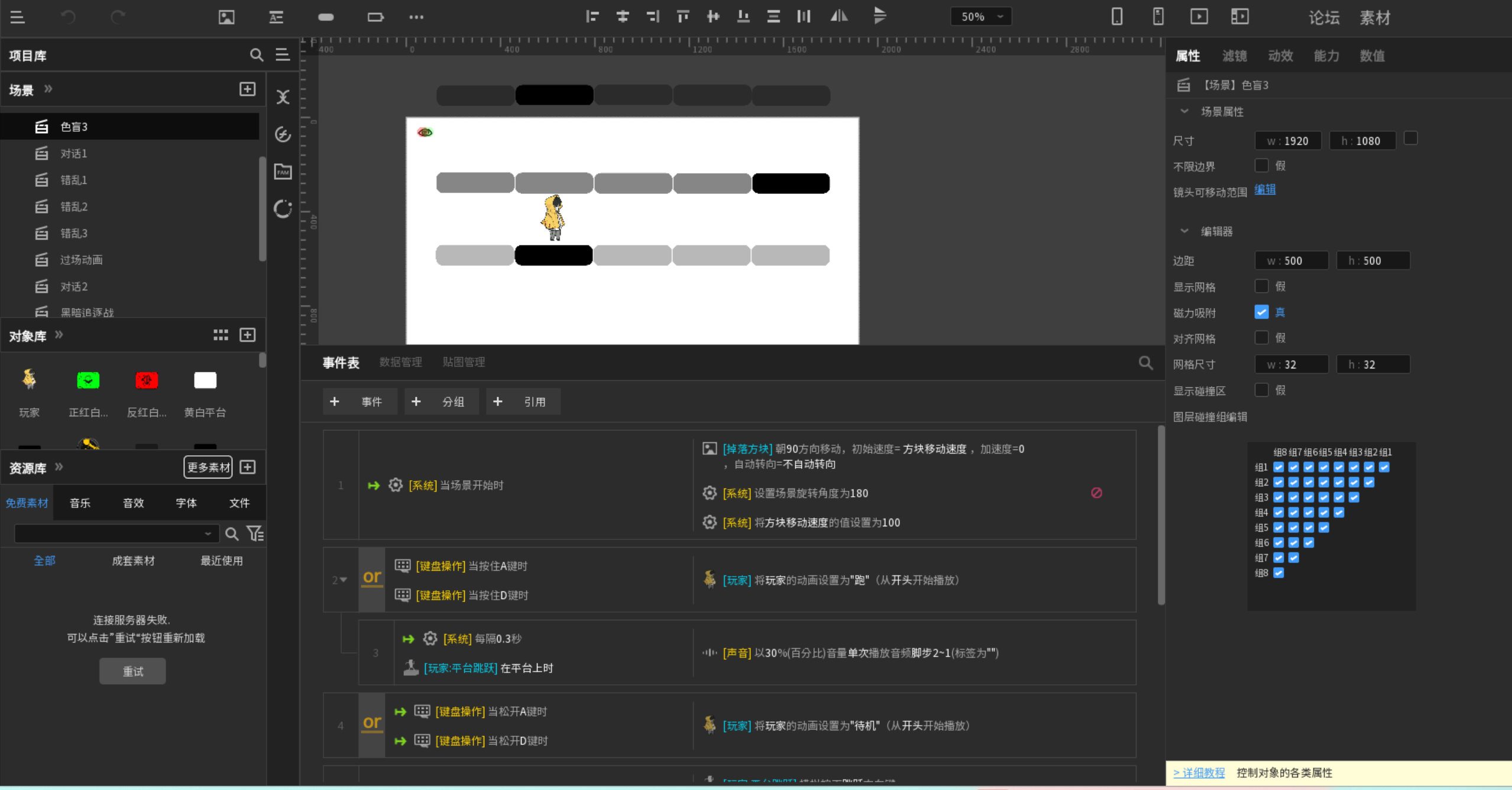Switch to the 滤镜 tab
Image resolution: width=1512 pixels, height=790 pixels.
1234,56
